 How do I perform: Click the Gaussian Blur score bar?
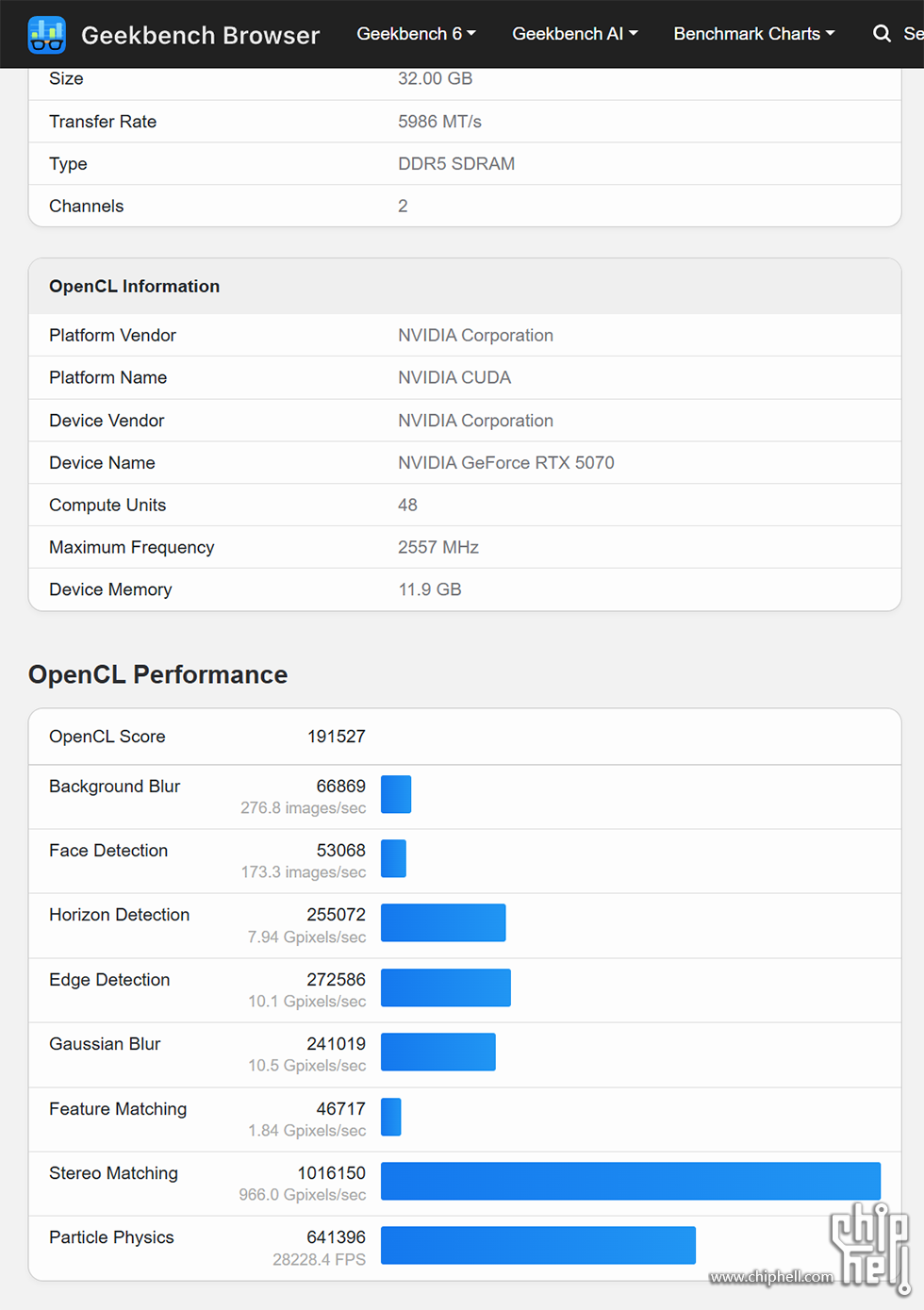coord(437,1052)
